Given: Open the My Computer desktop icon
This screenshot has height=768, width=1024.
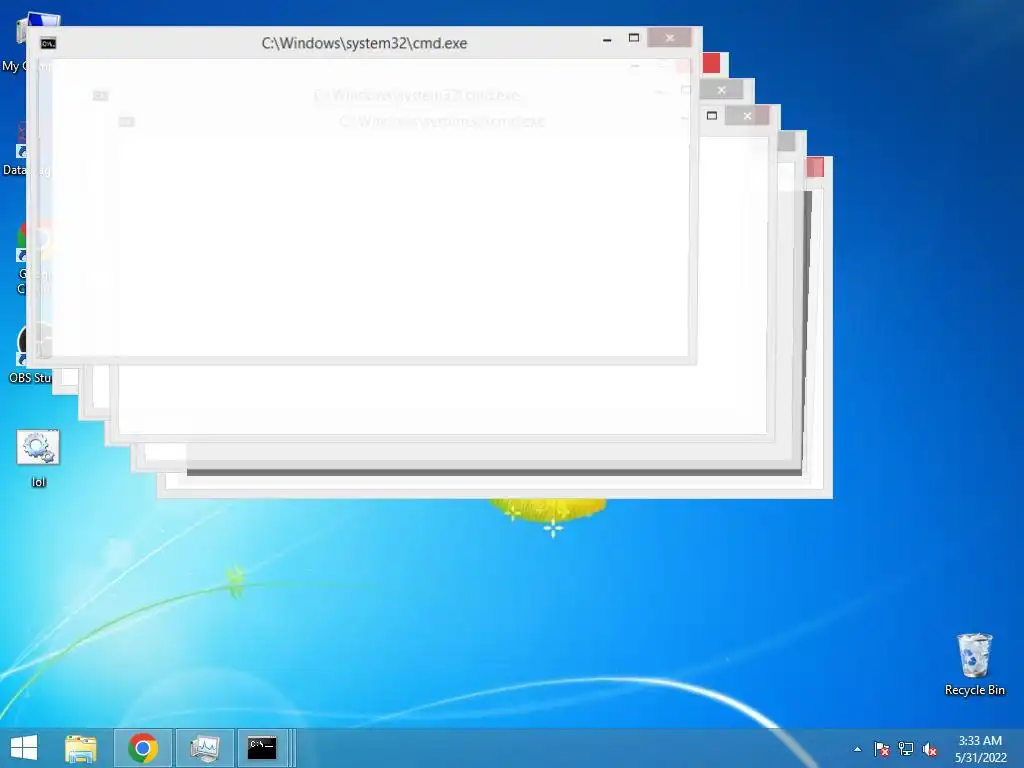Looking at the screenshot, I should click(29, 42).
